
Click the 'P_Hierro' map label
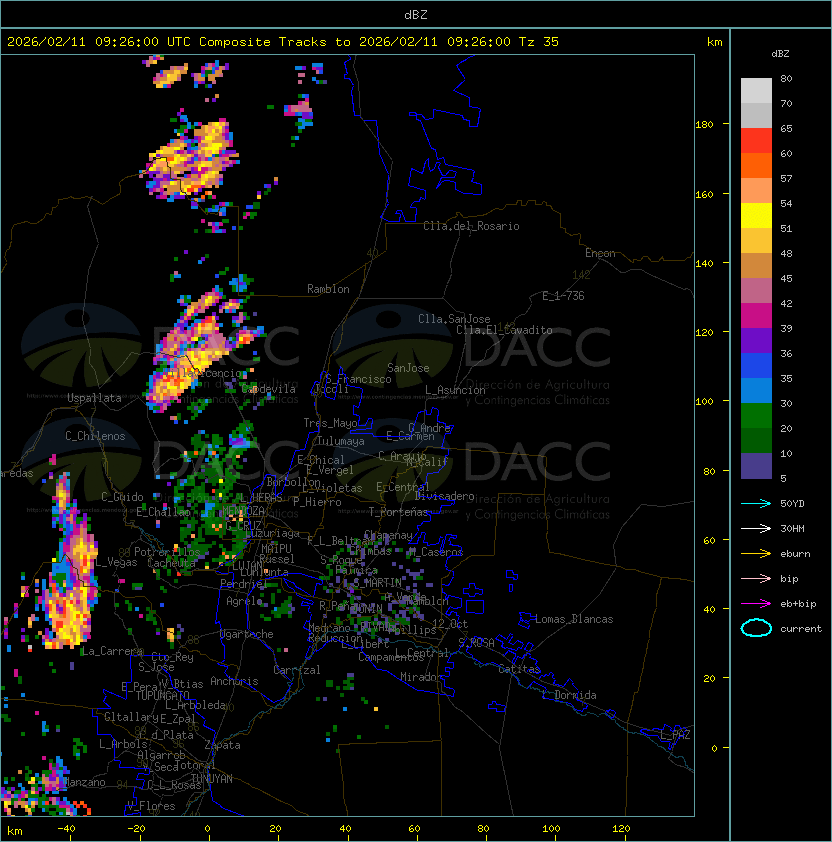tap(317, 502)
